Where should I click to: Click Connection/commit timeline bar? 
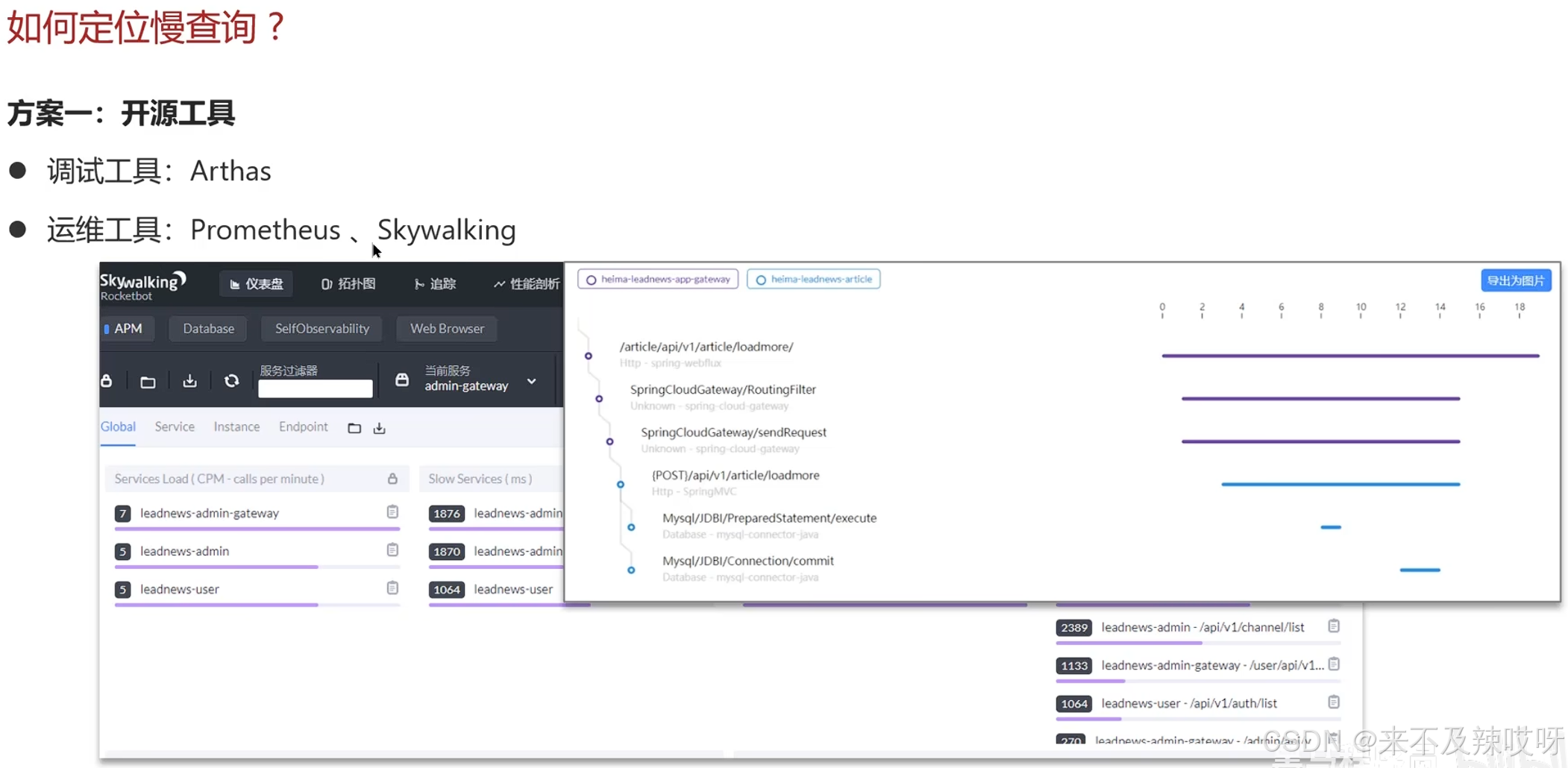(1420, 570)
